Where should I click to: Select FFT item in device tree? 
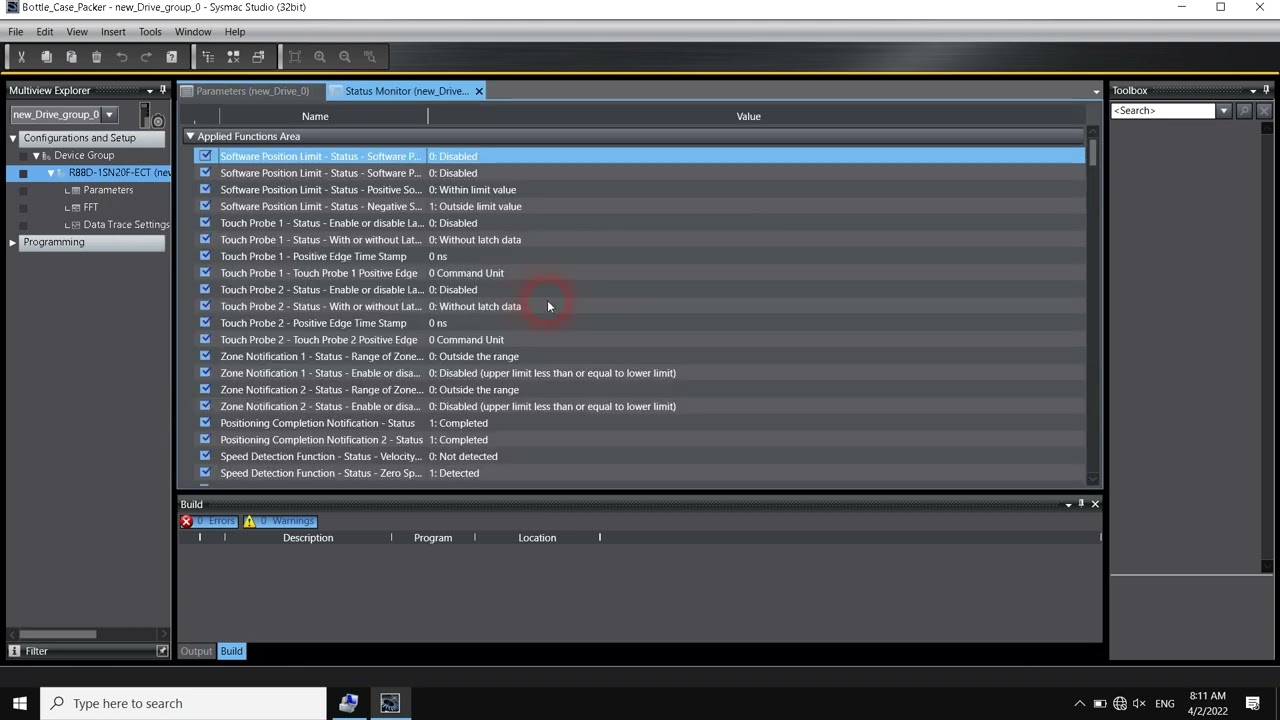[x=91, y=207]
